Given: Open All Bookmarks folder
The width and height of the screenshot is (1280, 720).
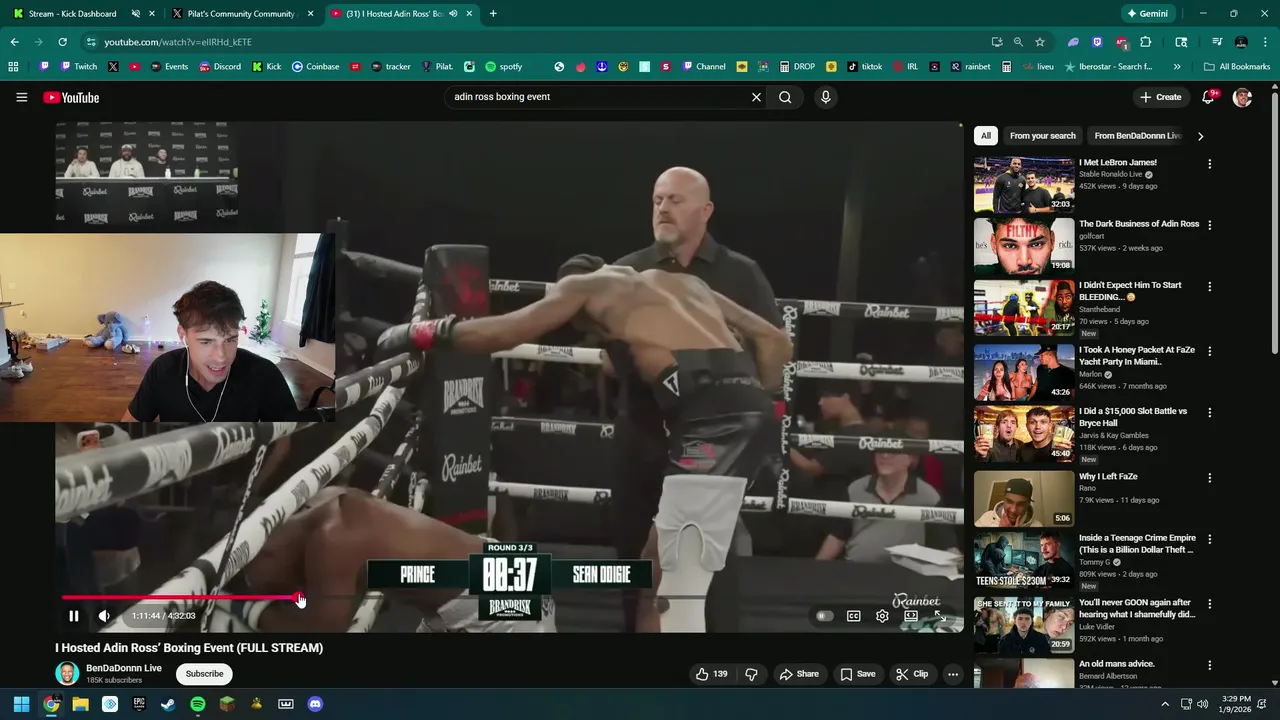Looking at the screenshot, I should [1237, 67].
